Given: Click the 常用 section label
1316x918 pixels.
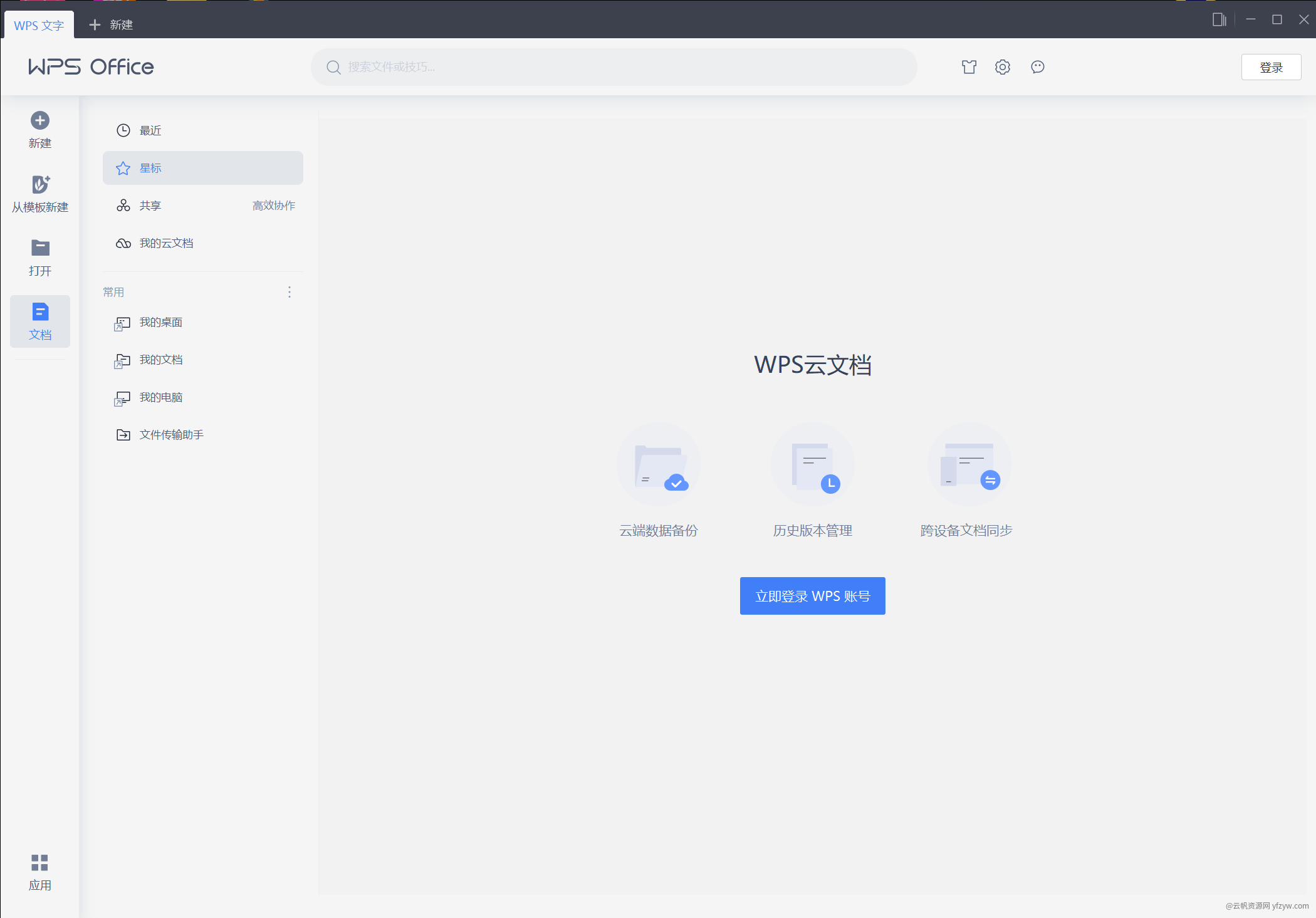Looking at the screenshot, I should [113, 292].
